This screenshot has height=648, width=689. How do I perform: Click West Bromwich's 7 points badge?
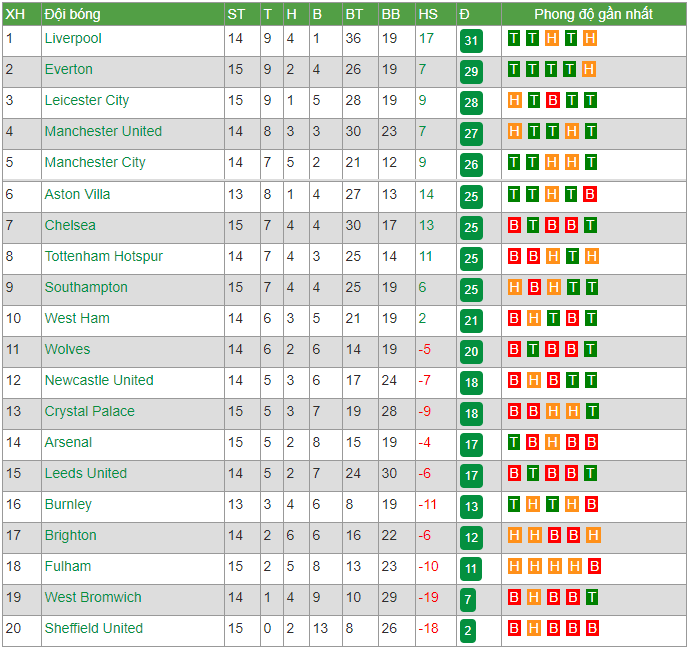point(468,600)
